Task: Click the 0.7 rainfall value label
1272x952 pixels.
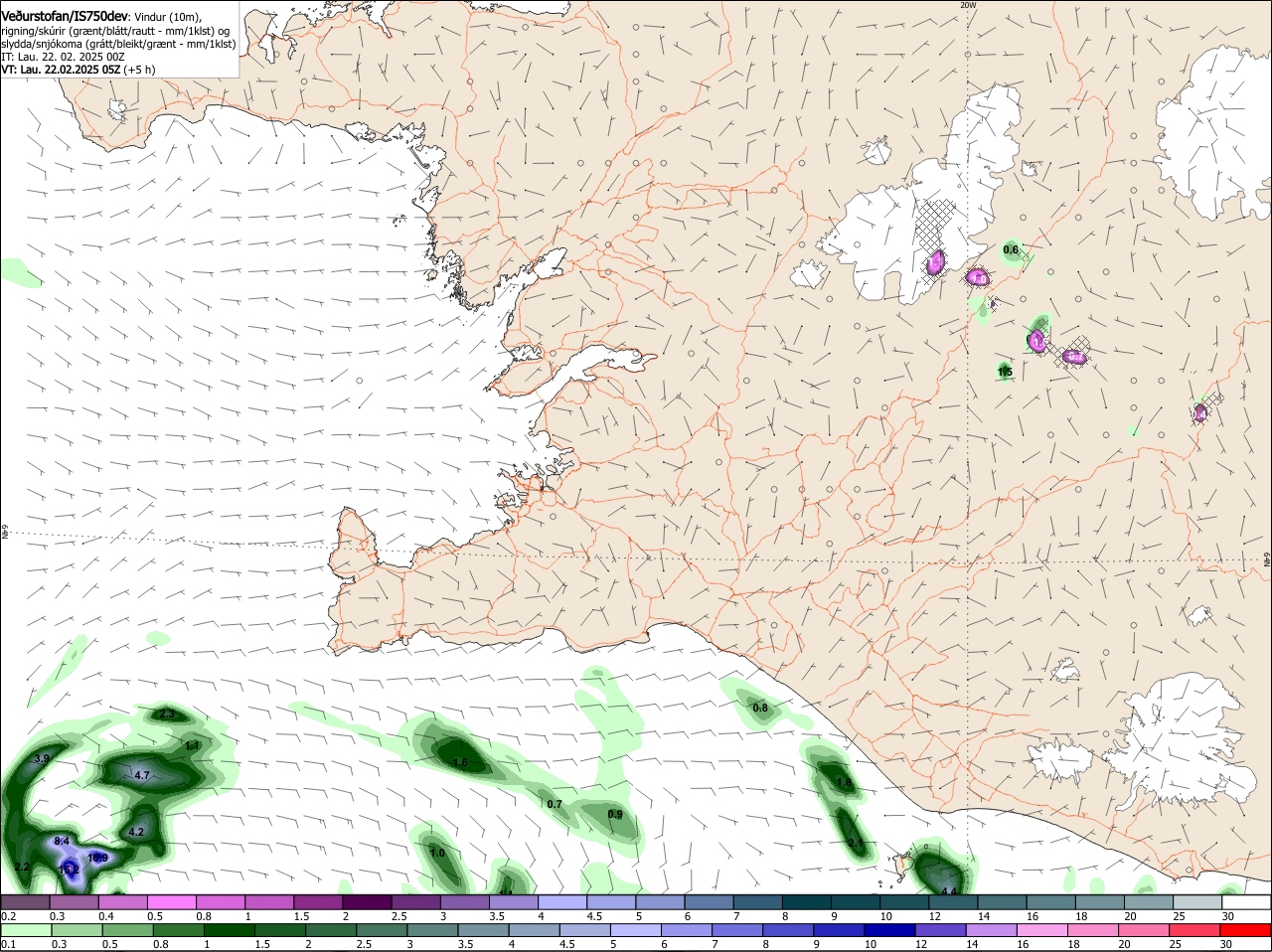Action: 555,804
